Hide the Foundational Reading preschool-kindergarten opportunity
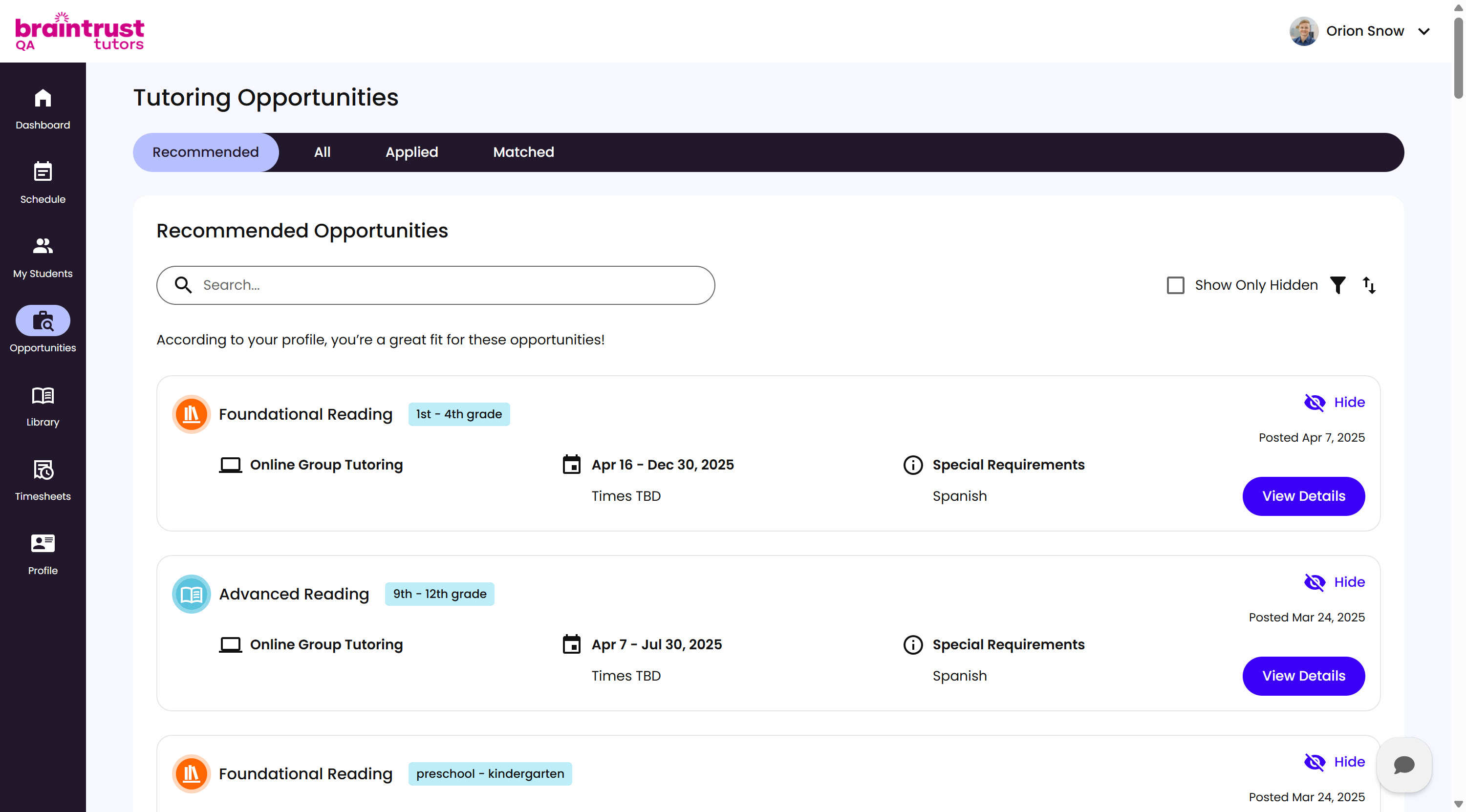The image size is (1466, 812). coord(1334,762)
